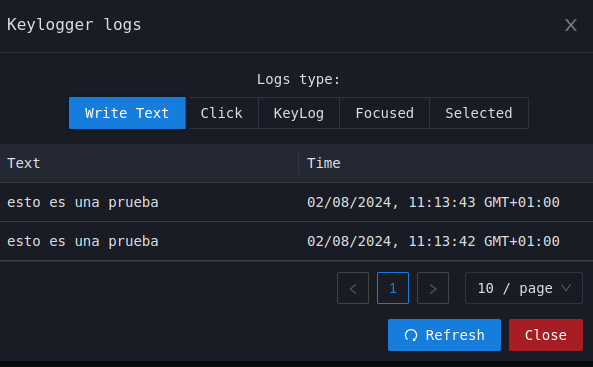Go to previous page with left chevron

pos(353,288)
